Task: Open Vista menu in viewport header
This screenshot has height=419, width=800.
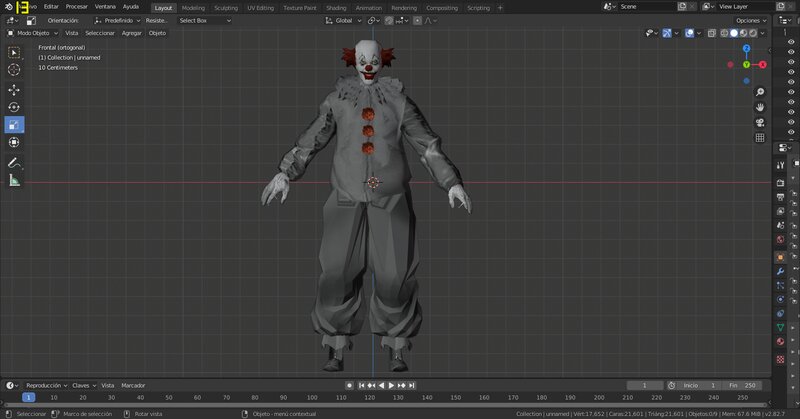Action: point(72,33)
